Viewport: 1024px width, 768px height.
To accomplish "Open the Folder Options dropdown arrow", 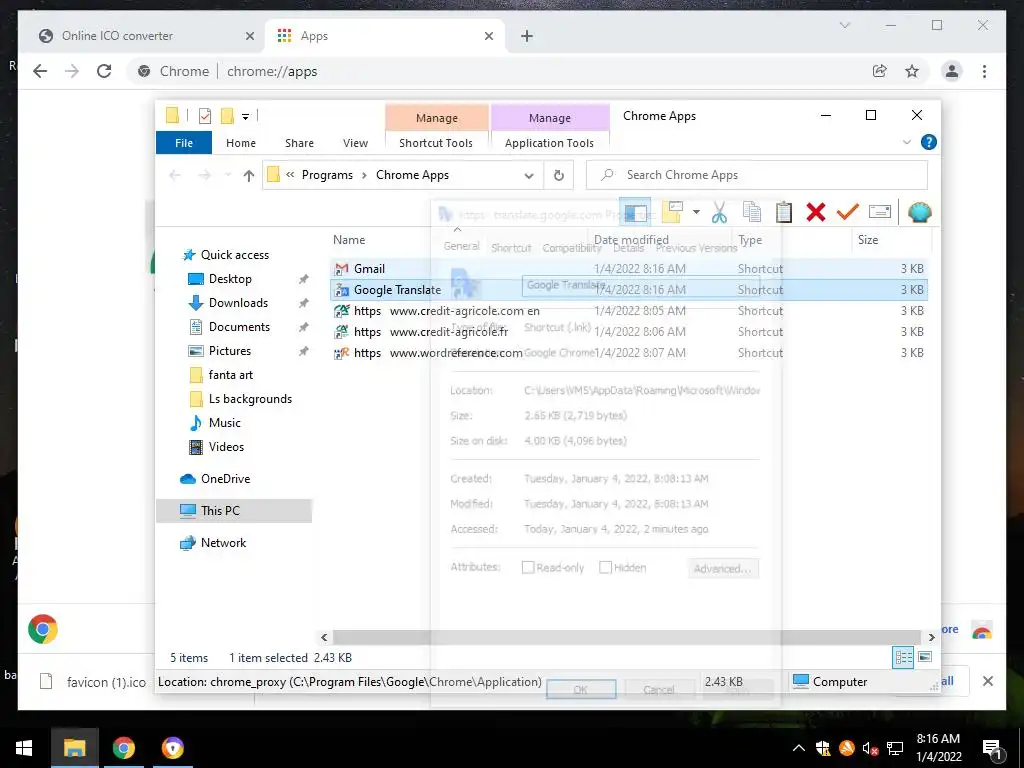I will (696, 212).
